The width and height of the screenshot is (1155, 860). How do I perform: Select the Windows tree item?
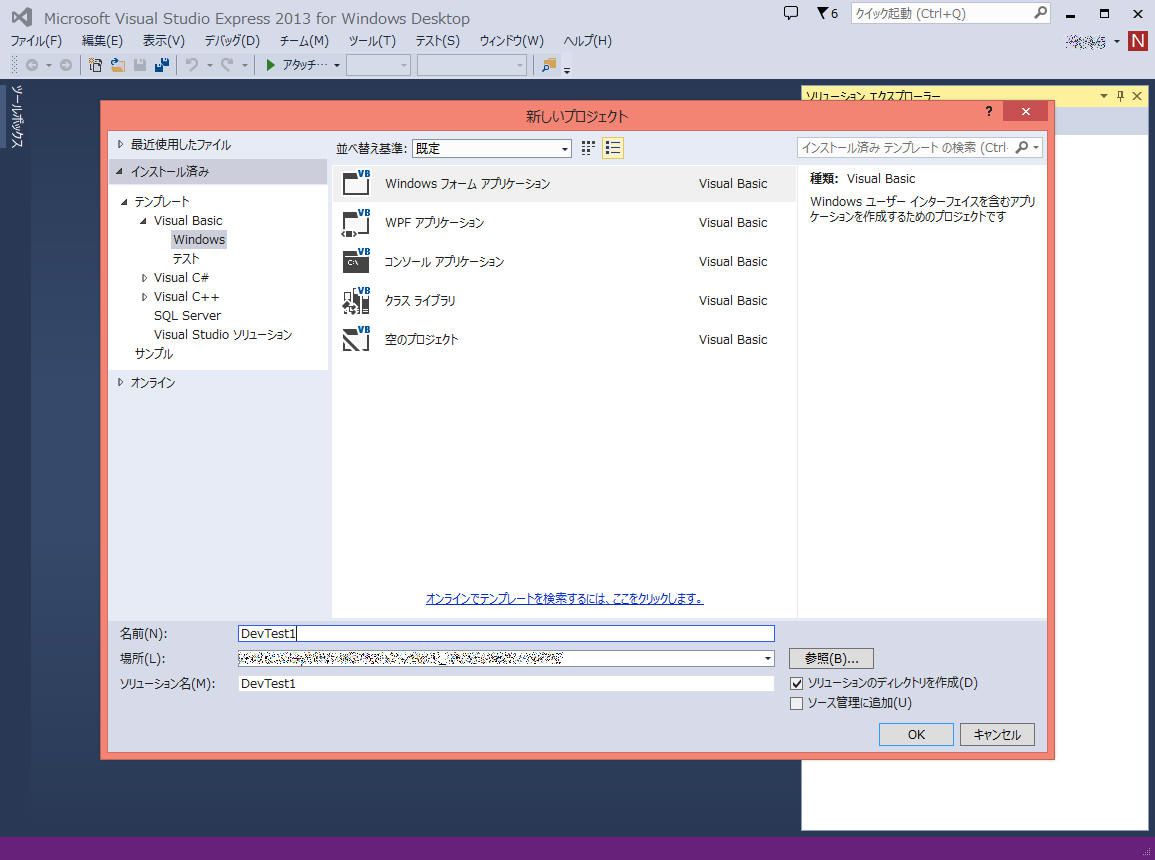coord(199,239)
